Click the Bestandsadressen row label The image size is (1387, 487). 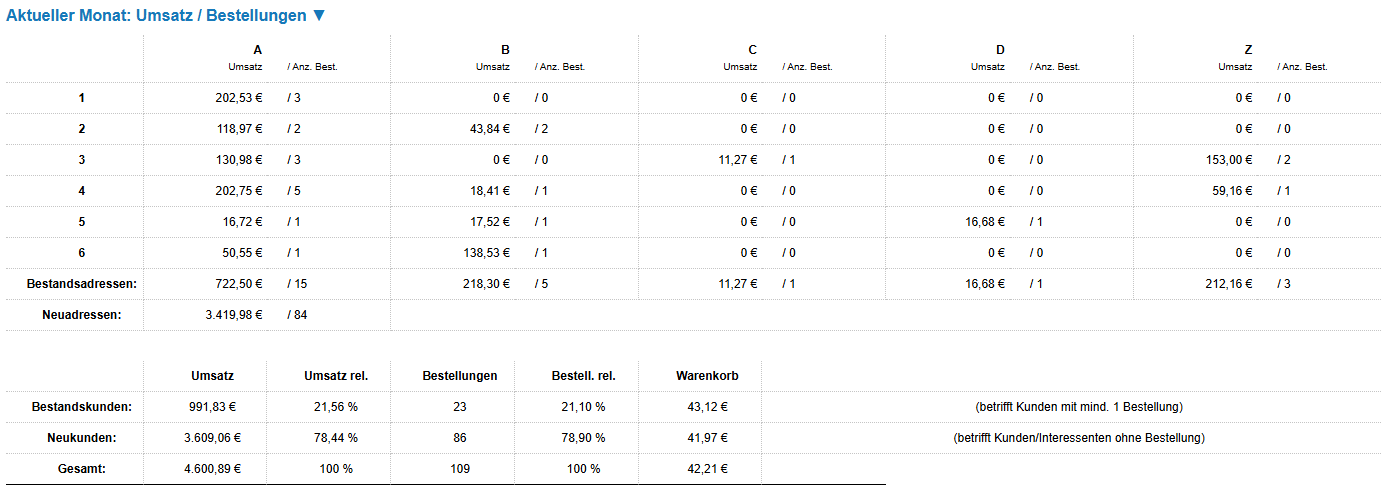coord(82,284)
